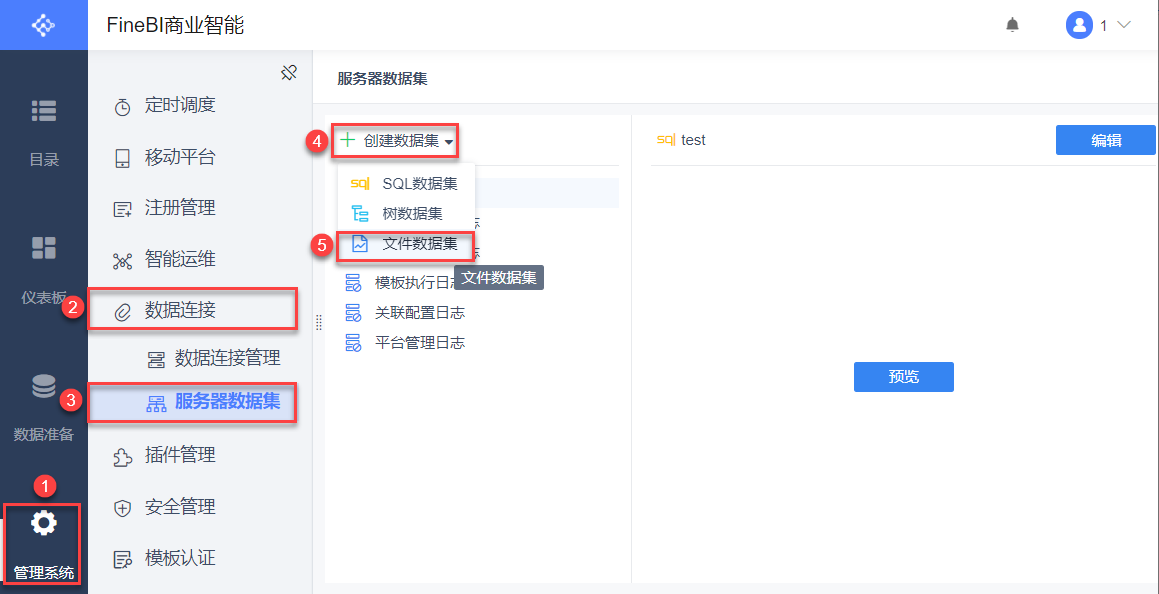1159x594 pixels.
Task: Open the 数据准备 data preparation section
Action: tap(44, 405)
